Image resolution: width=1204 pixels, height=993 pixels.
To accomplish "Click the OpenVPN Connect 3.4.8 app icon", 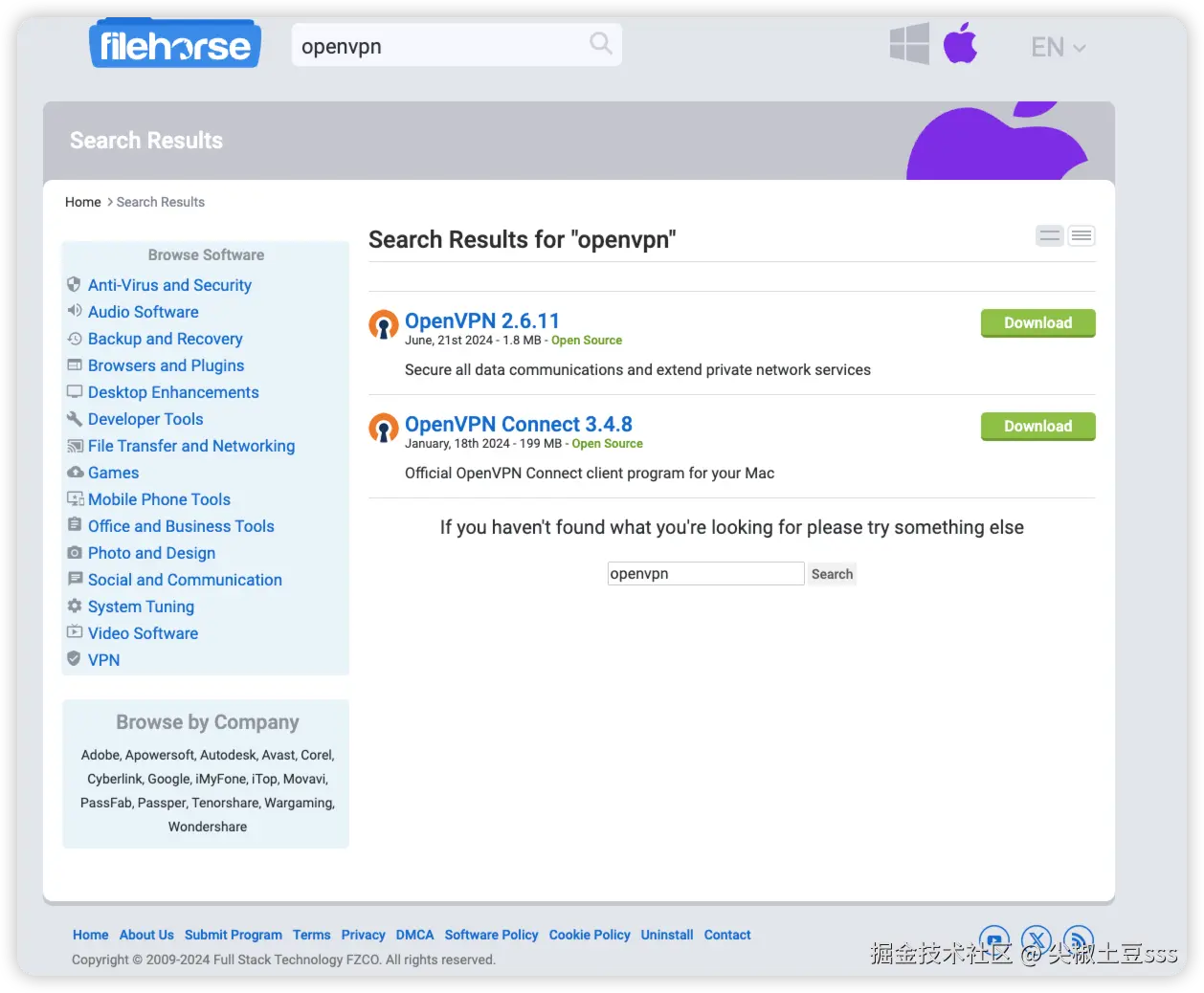I will tap(384, 428).
